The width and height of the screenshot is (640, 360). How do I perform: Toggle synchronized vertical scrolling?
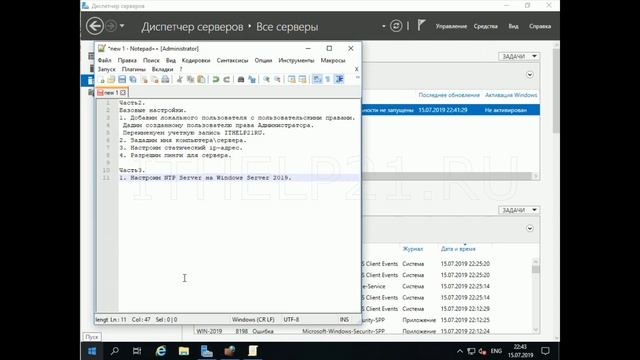291,79
